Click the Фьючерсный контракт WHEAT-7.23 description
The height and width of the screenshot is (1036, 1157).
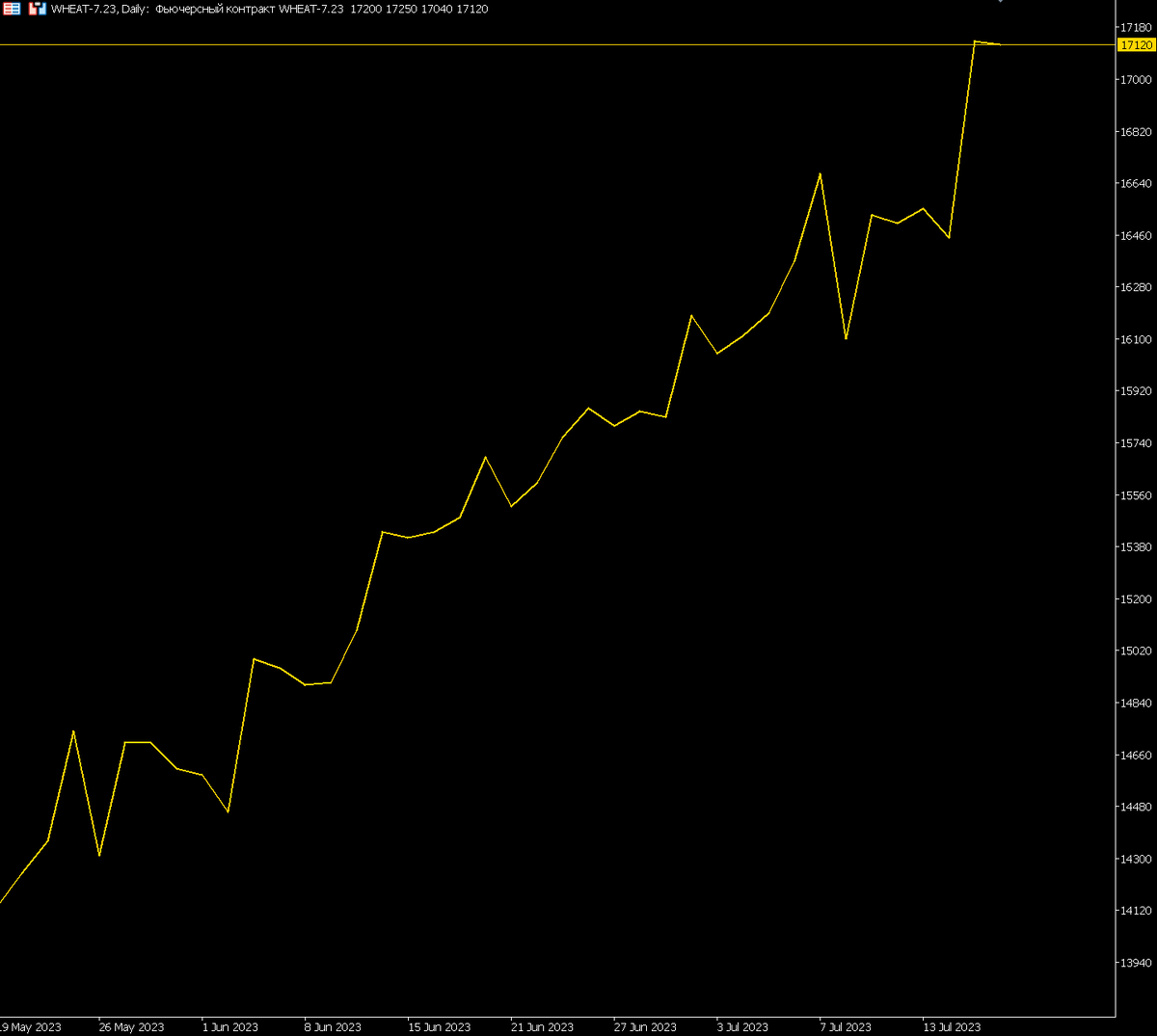point(249,9)
